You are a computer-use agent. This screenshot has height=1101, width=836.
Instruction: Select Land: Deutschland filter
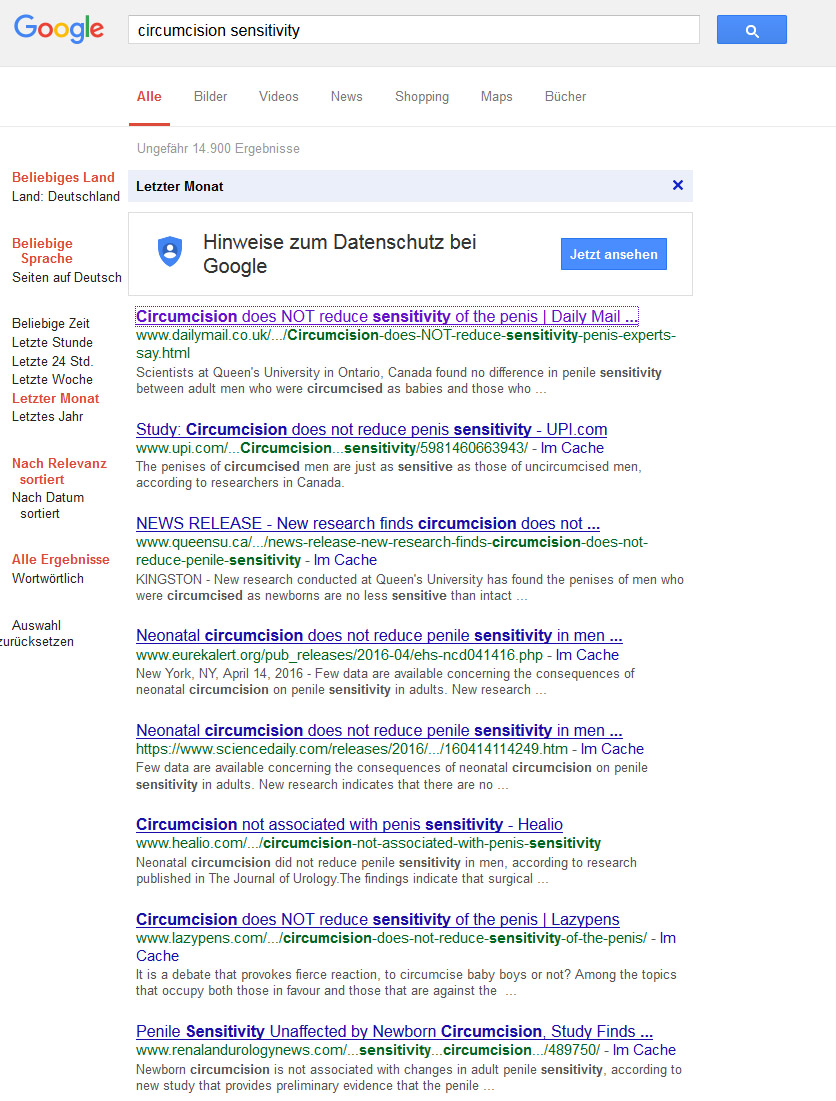65,197
